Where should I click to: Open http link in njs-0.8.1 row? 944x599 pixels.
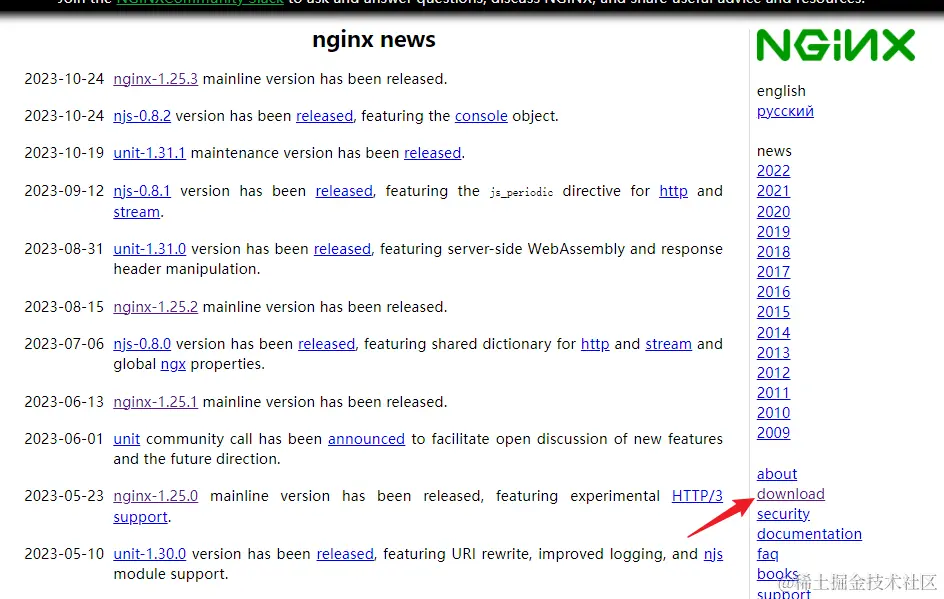[x=673, y=191]
